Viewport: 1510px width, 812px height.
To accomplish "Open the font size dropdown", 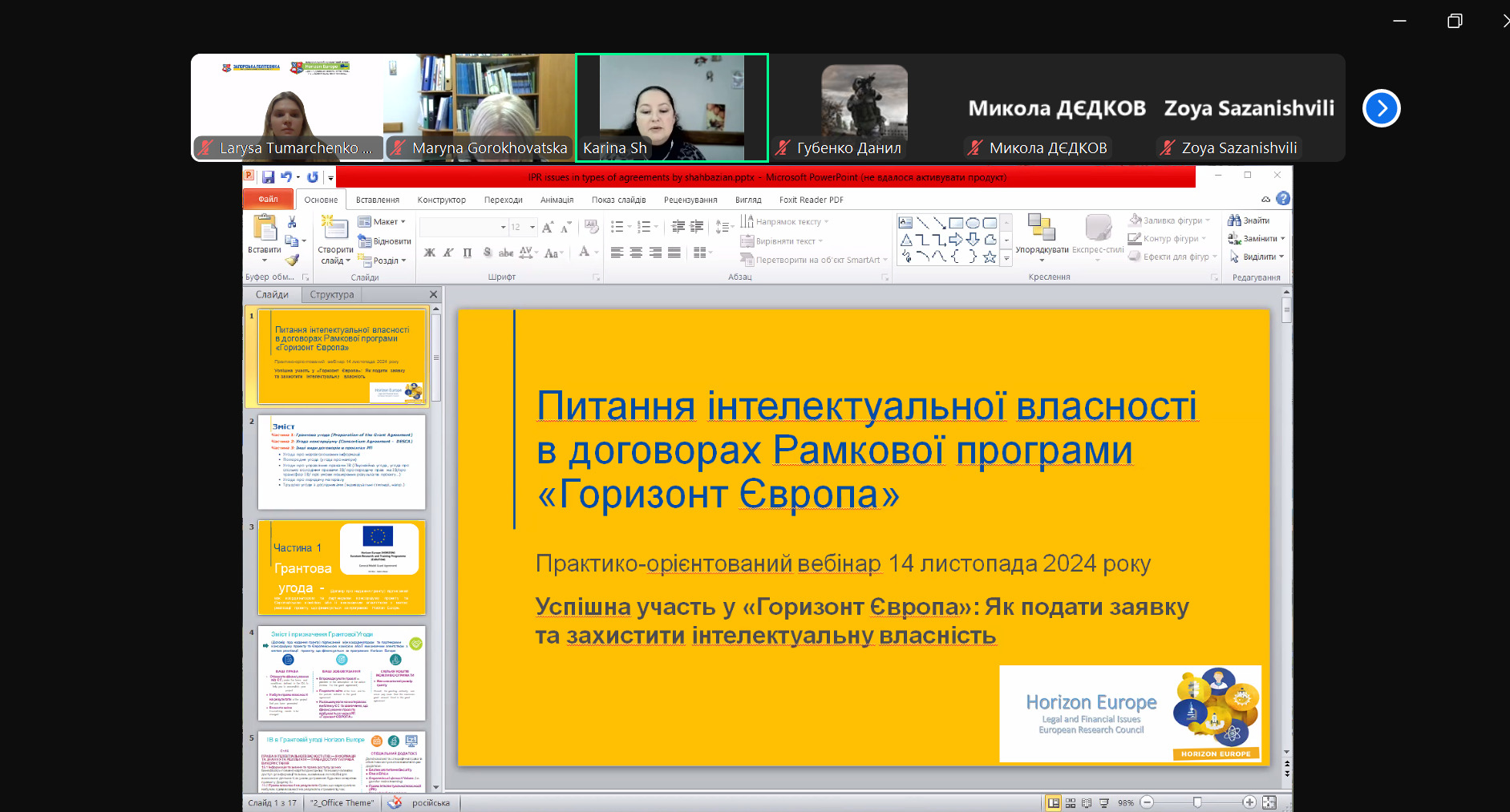I will [x=532, y=228].
